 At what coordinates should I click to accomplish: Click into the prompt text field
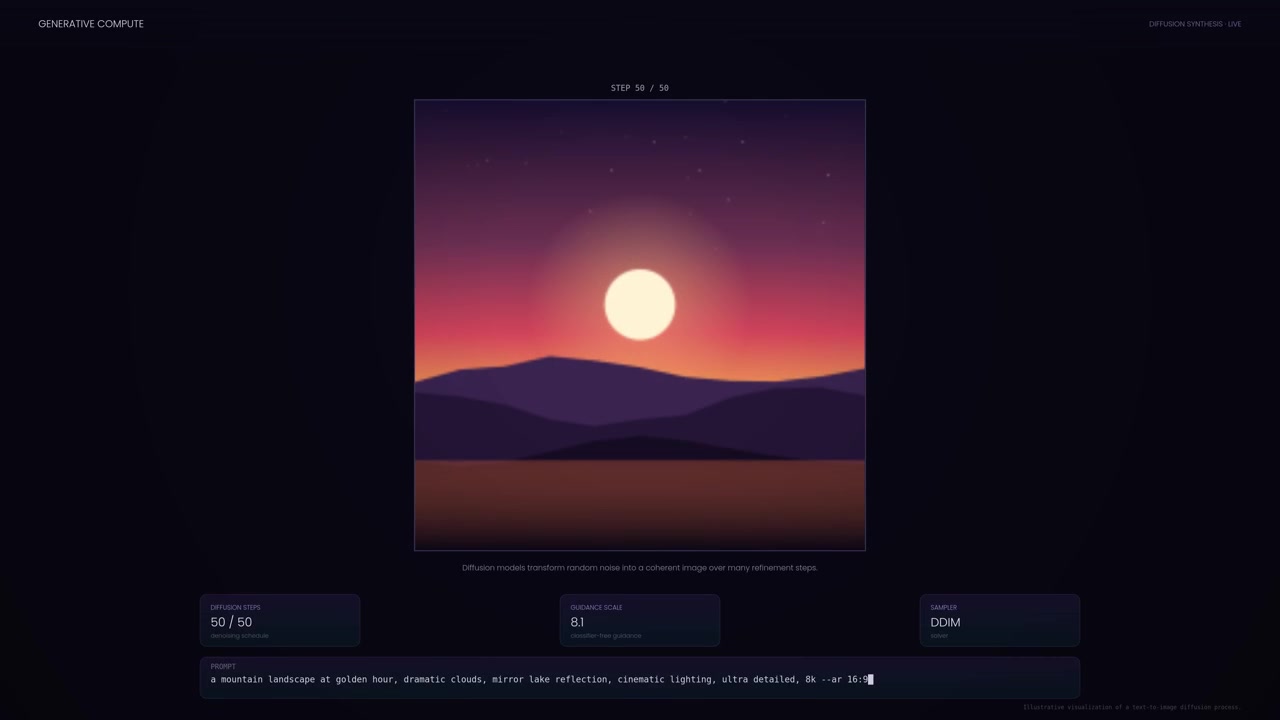[640, 678]
